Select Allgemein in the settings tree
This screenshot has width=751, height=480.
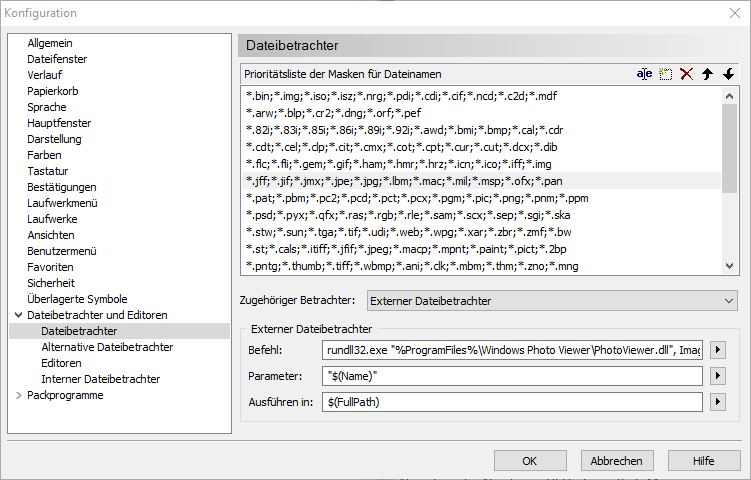click(x=50, y=43)
